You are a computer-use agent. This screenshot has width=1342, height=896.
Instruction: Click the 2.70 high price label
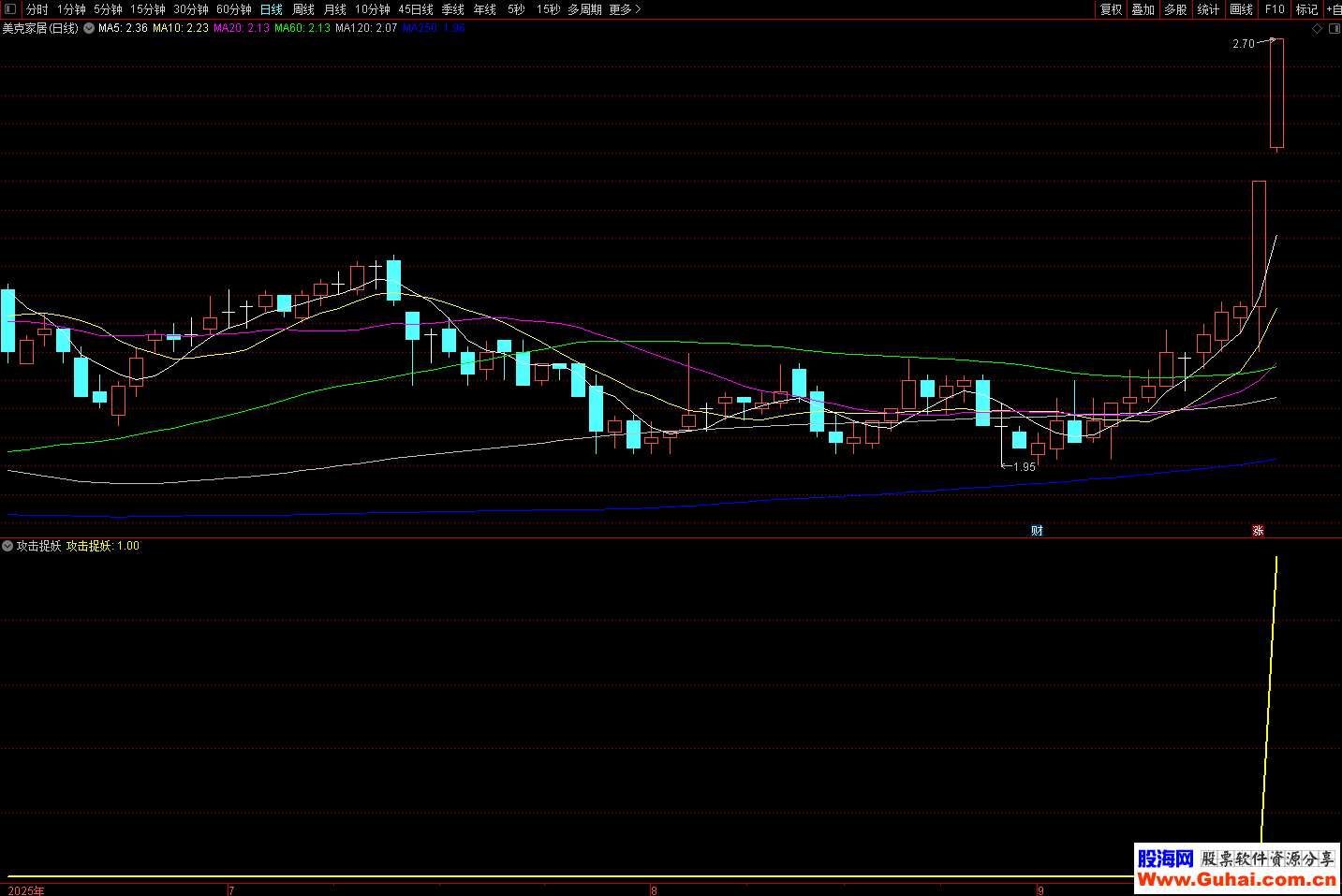tap(1244, 44)
